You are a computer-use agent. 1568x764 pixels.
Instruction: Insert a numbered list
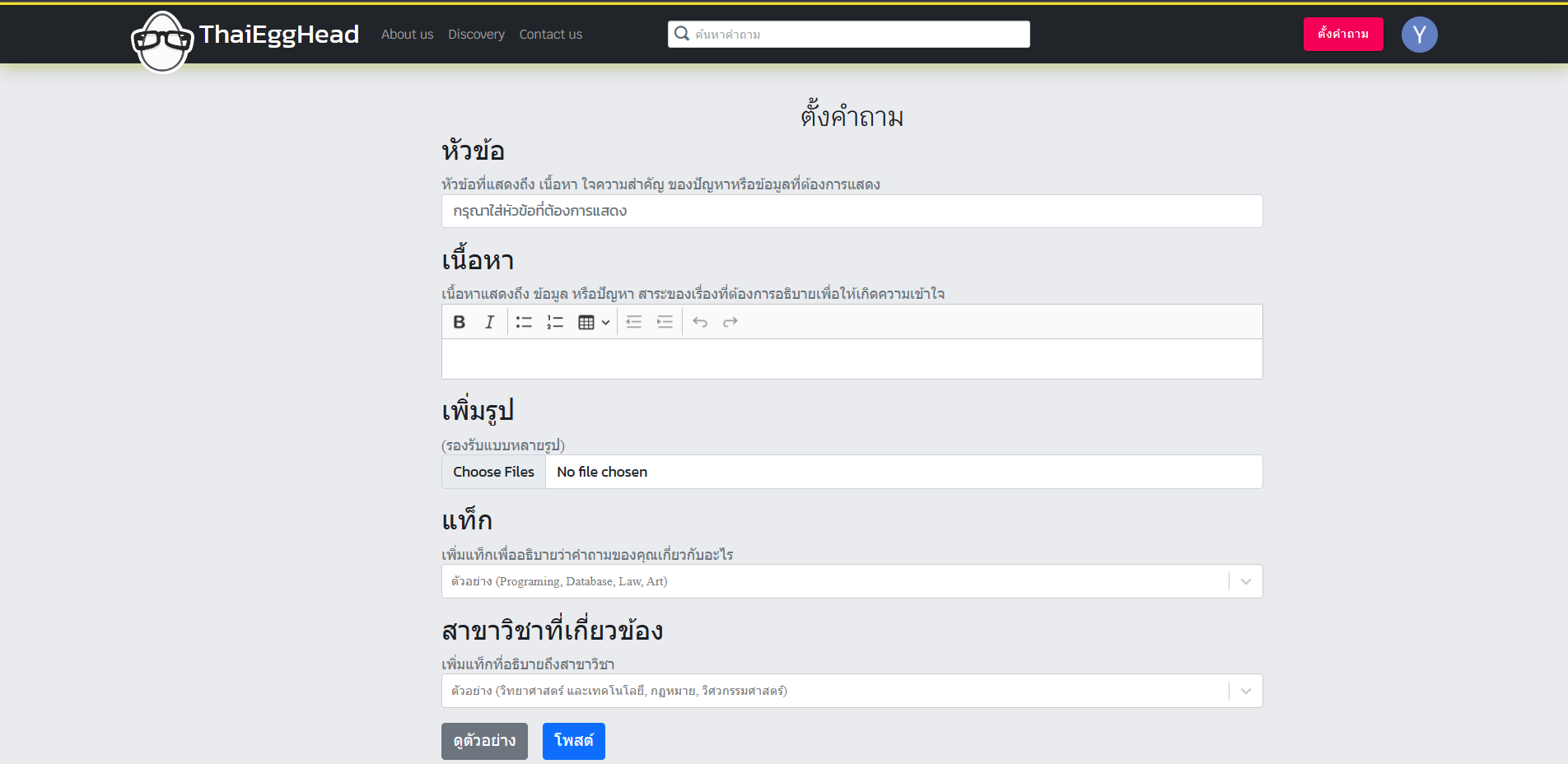[x=555, y=322]
